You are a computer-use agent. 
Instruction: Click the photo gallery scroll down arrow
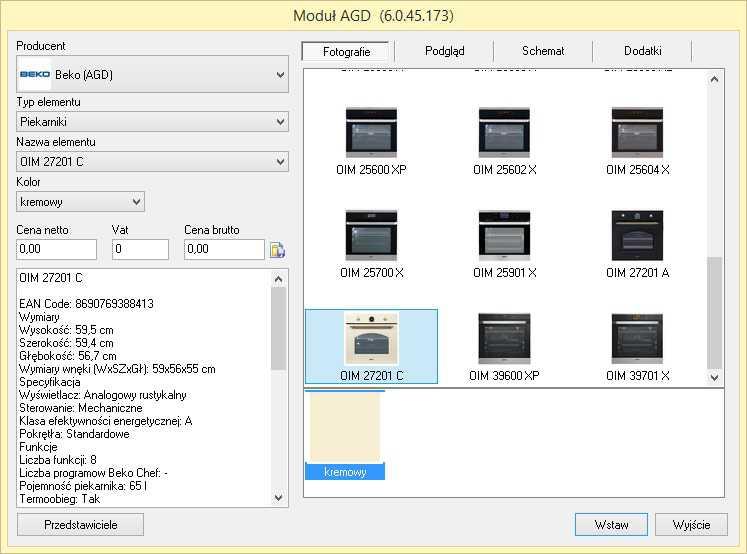[x=714, y=377]
